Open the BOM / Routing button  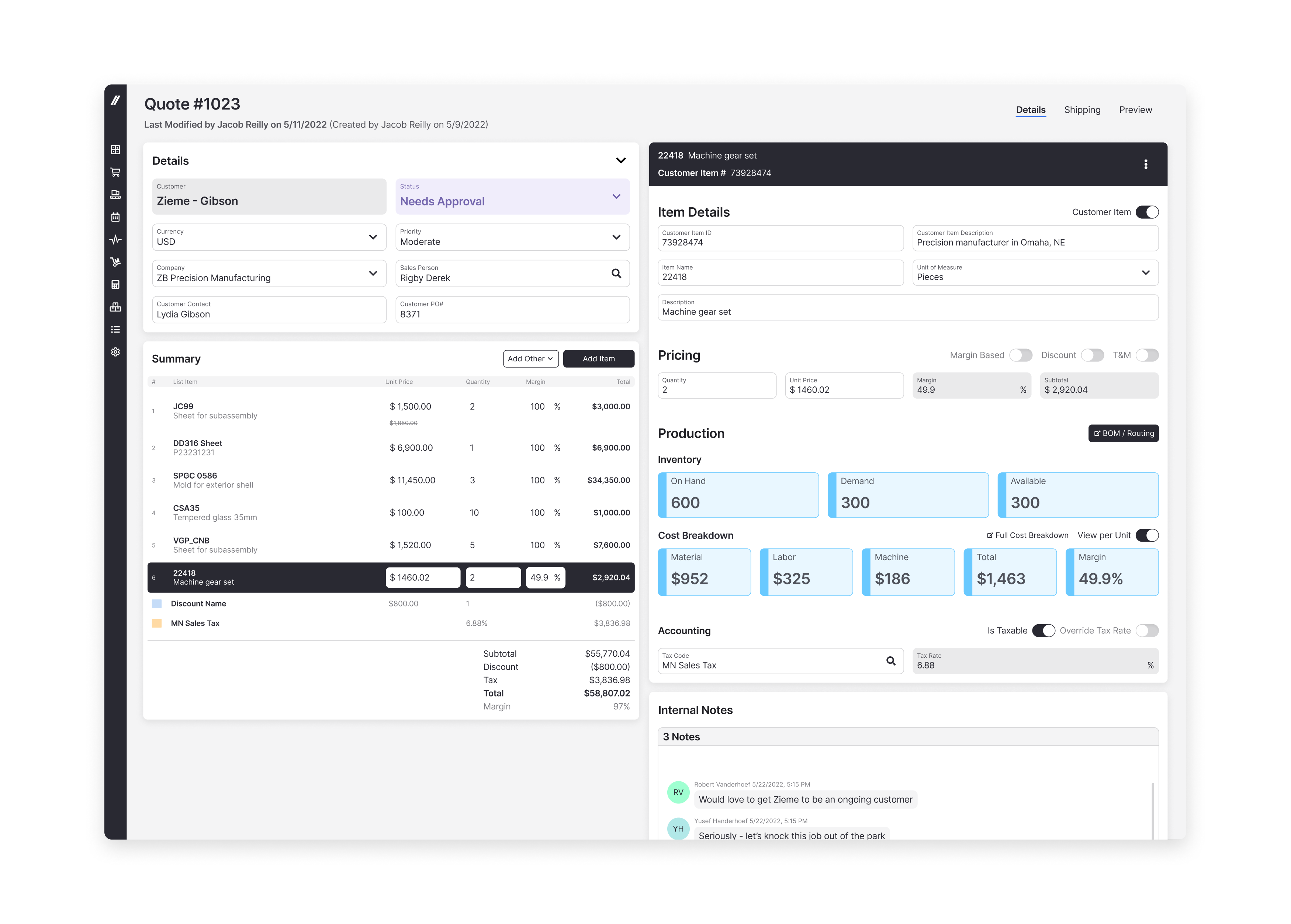point(1123,434)
